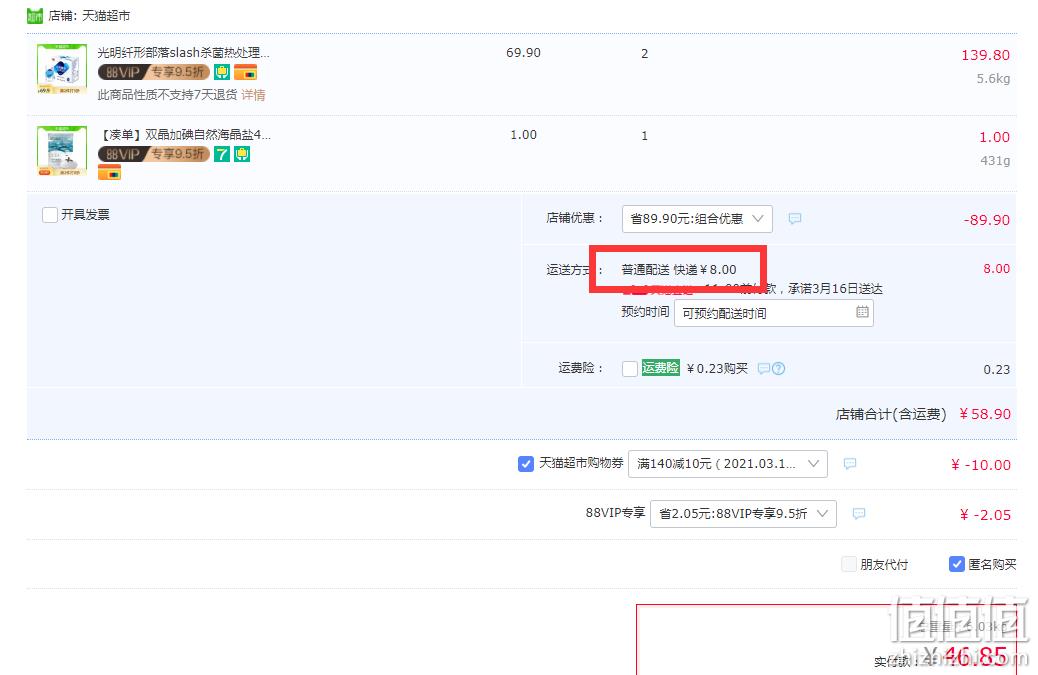Screen dimensions: 1038x675
Task: Click the 88VIP badge on sea salt item
Action: 154,154
